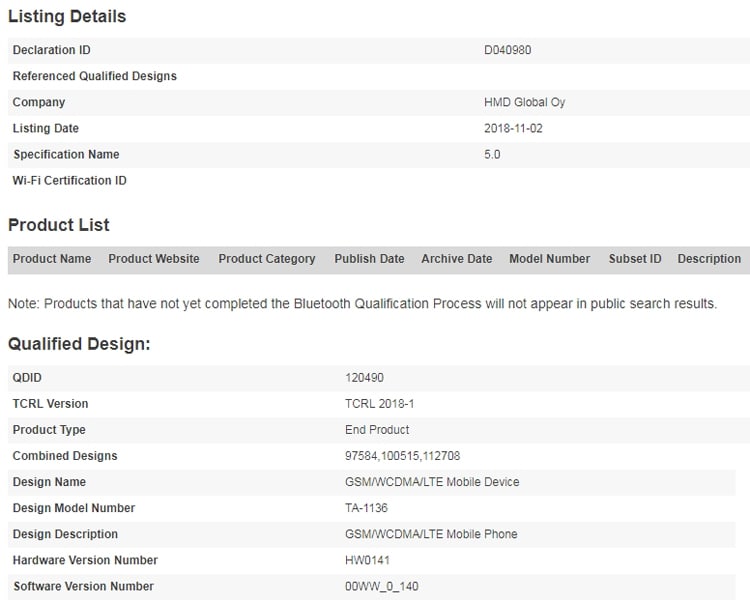This screenshot has width=750, height=602.
Task: Click the combined designs numbers 97584,100515,112708
Action: (x=403, y=456)
